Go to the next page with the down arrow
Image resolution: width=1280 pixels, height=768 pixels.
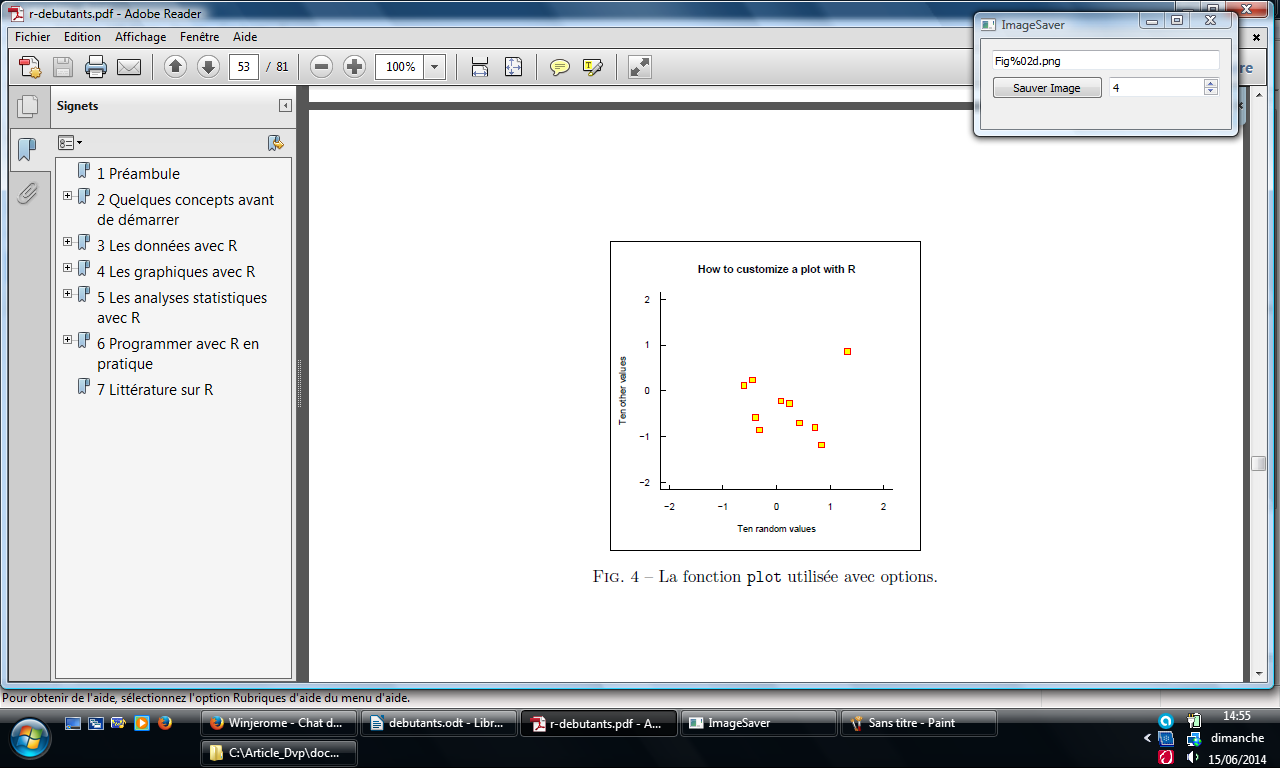click(x=208, y=67)
